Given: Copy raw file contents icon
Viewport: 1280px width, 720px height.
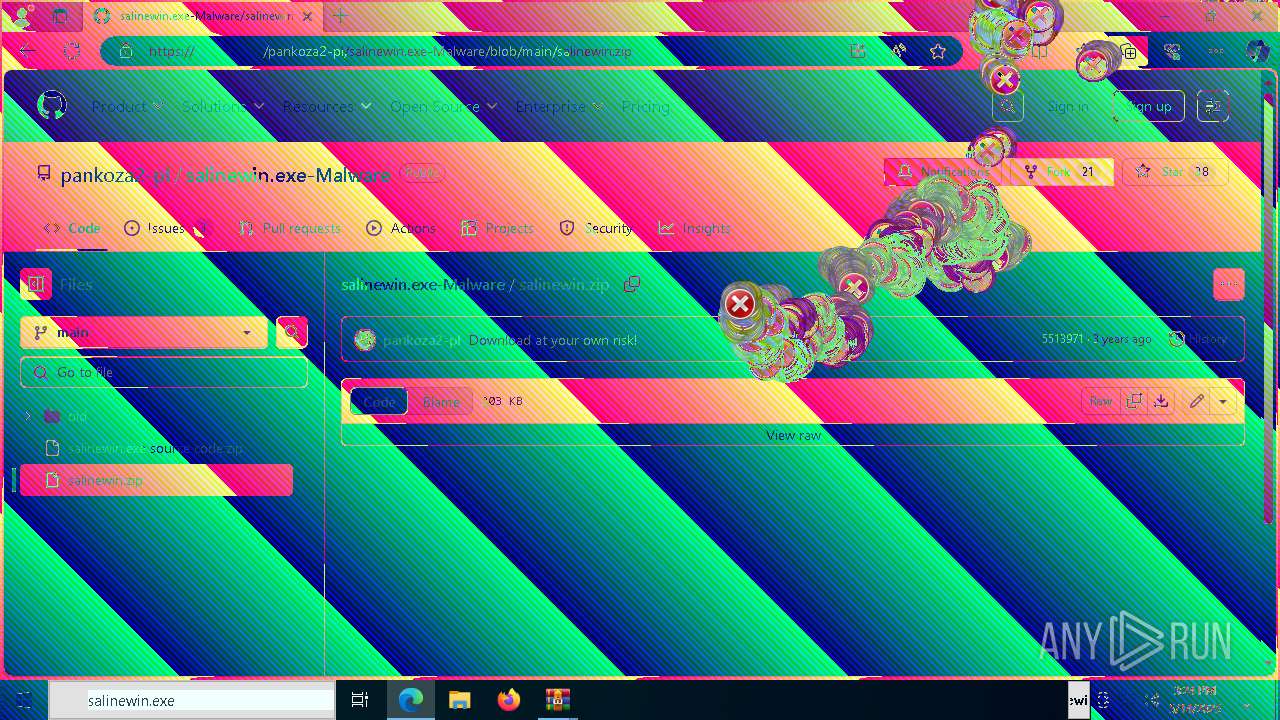Looking at the screenshot, I should 1134,401.
